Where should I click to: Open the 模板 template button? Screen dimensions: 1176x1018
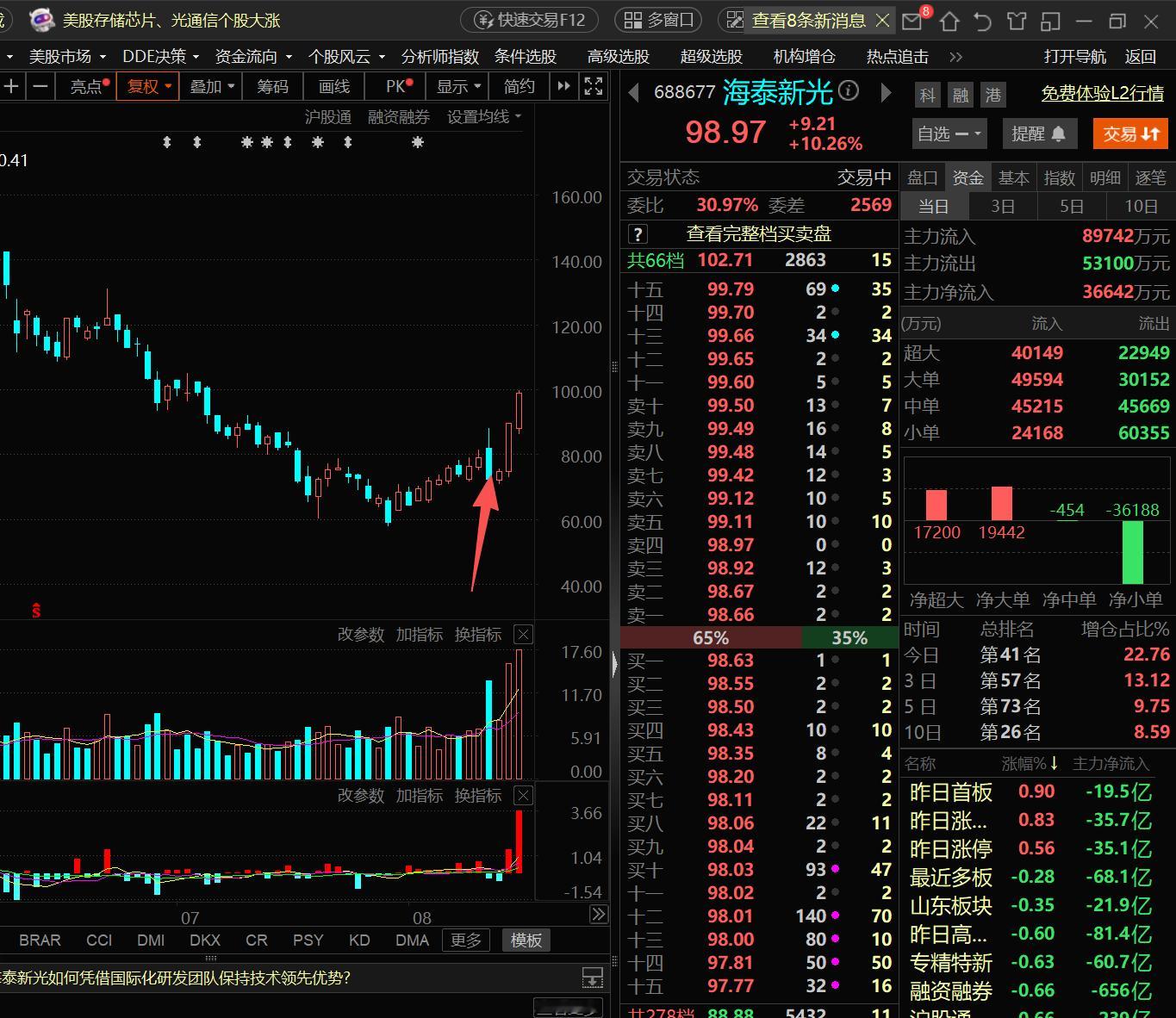(x=526, y=940)
